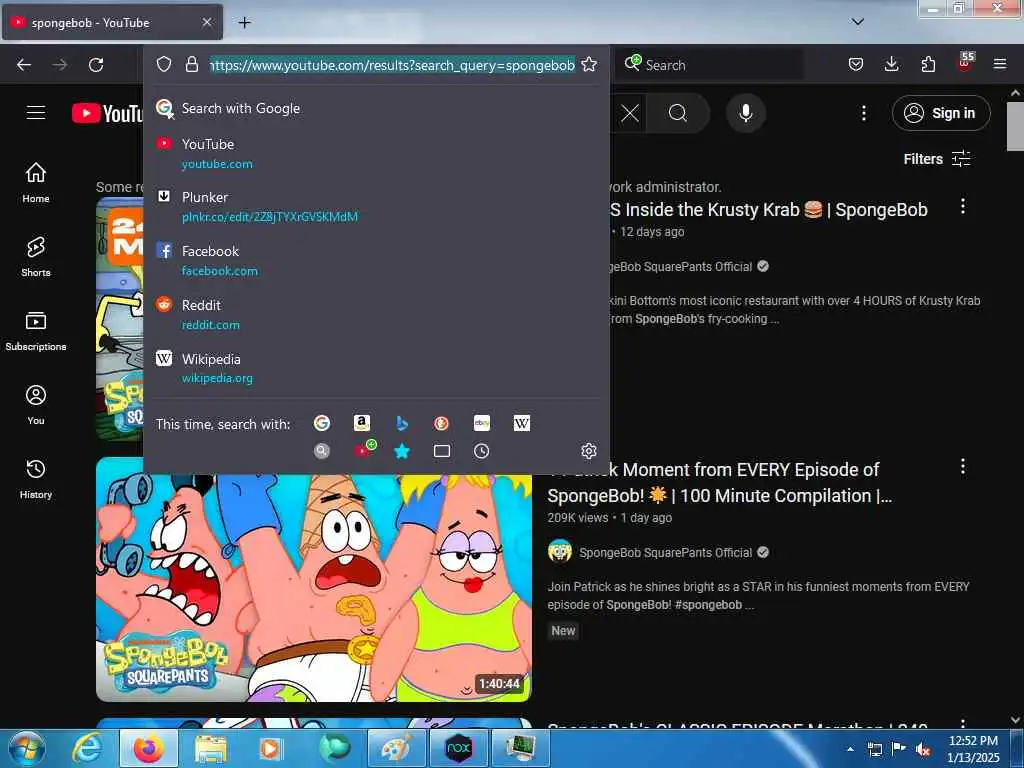Choose the Reddit reddit.com suggestion
The width and height of the screenshot is (1024, 768).
(x=376, y=315)
